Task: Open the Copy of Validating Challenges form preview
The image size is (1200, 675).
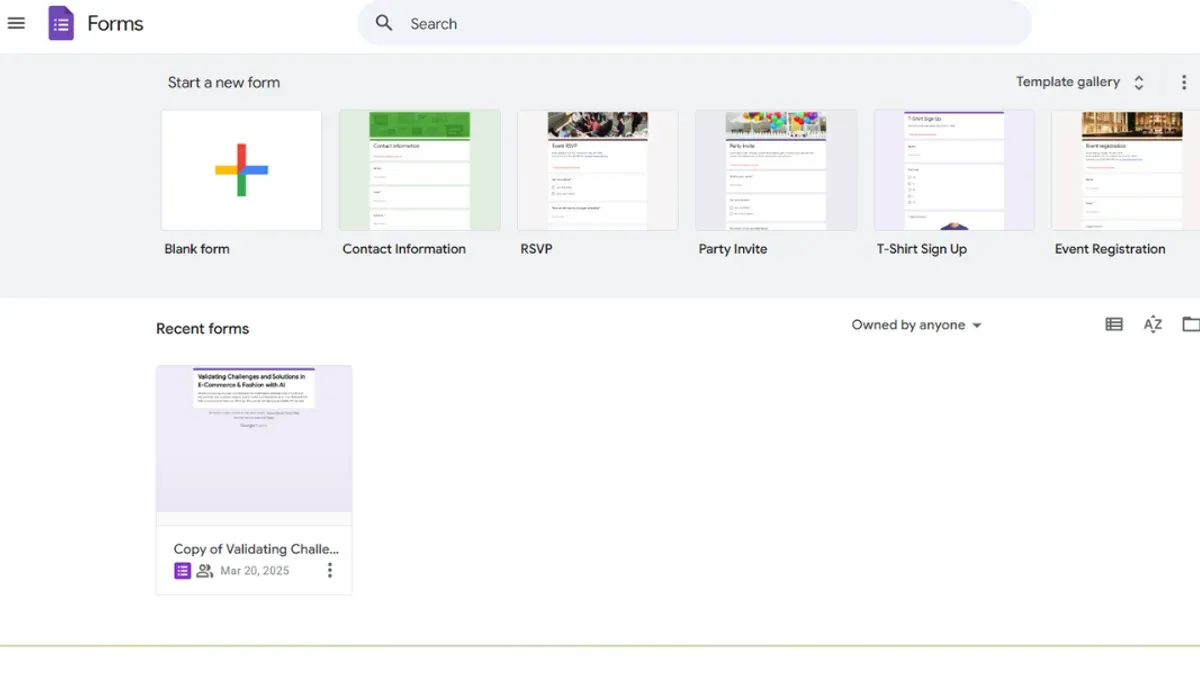Action: click(254, 439)
